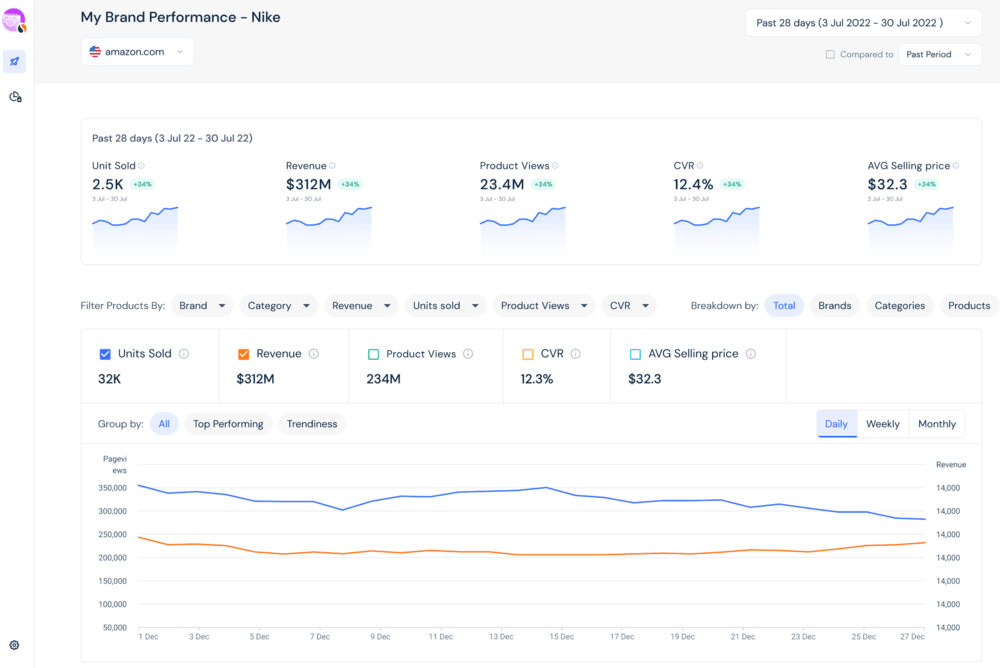Click the 2.5K Unit Sold value

(108, 184)
